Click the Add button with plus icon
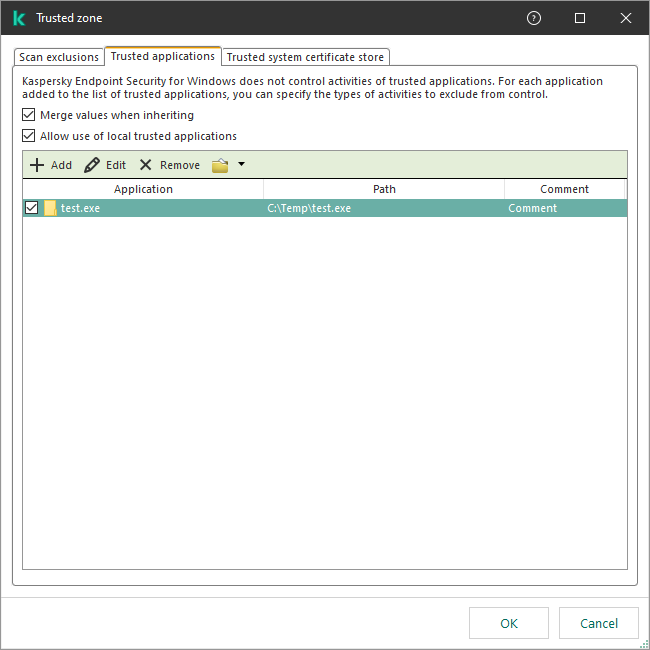The height and width of the screenshot is (650, 650). coord(51,165)
